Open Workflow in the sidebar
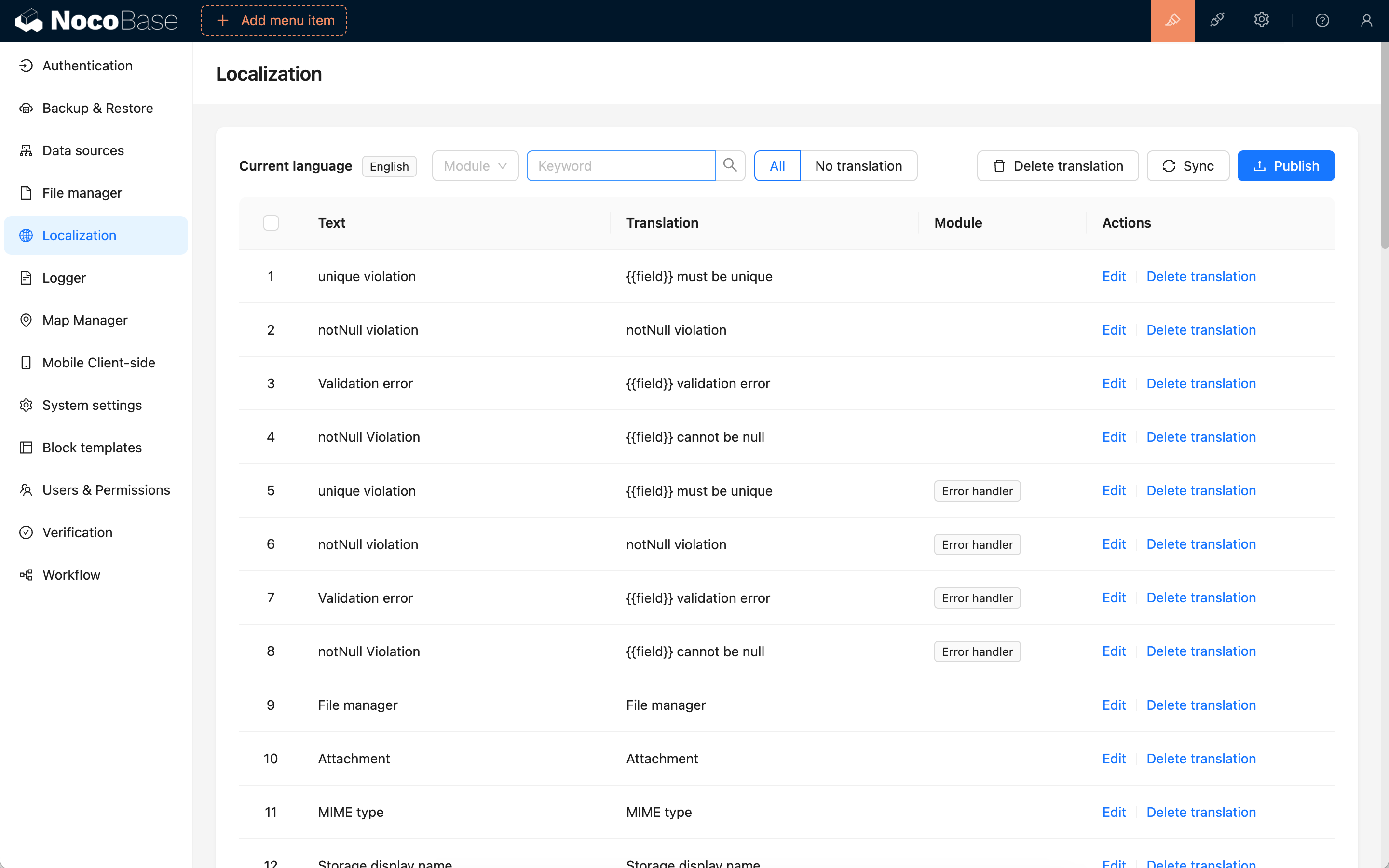 click(71, 575)
